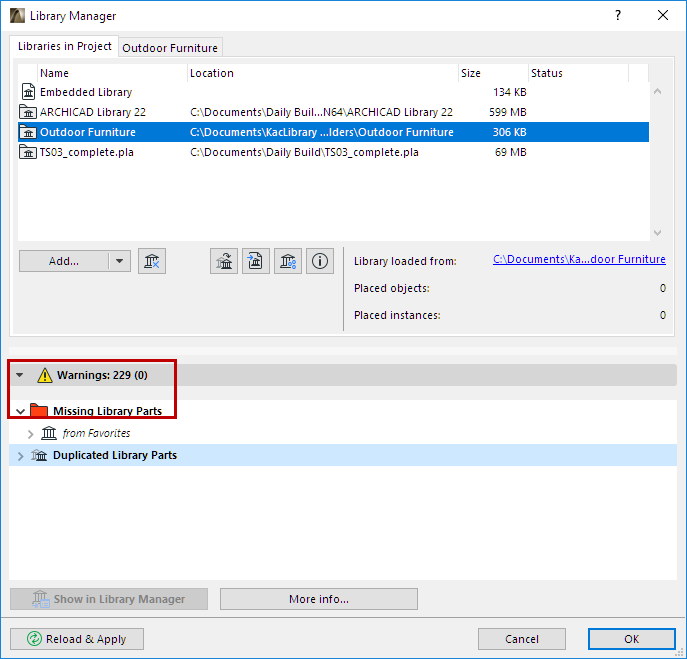Click the 599 MB size cell
The image size is (687, 659).
pos(508,112)
